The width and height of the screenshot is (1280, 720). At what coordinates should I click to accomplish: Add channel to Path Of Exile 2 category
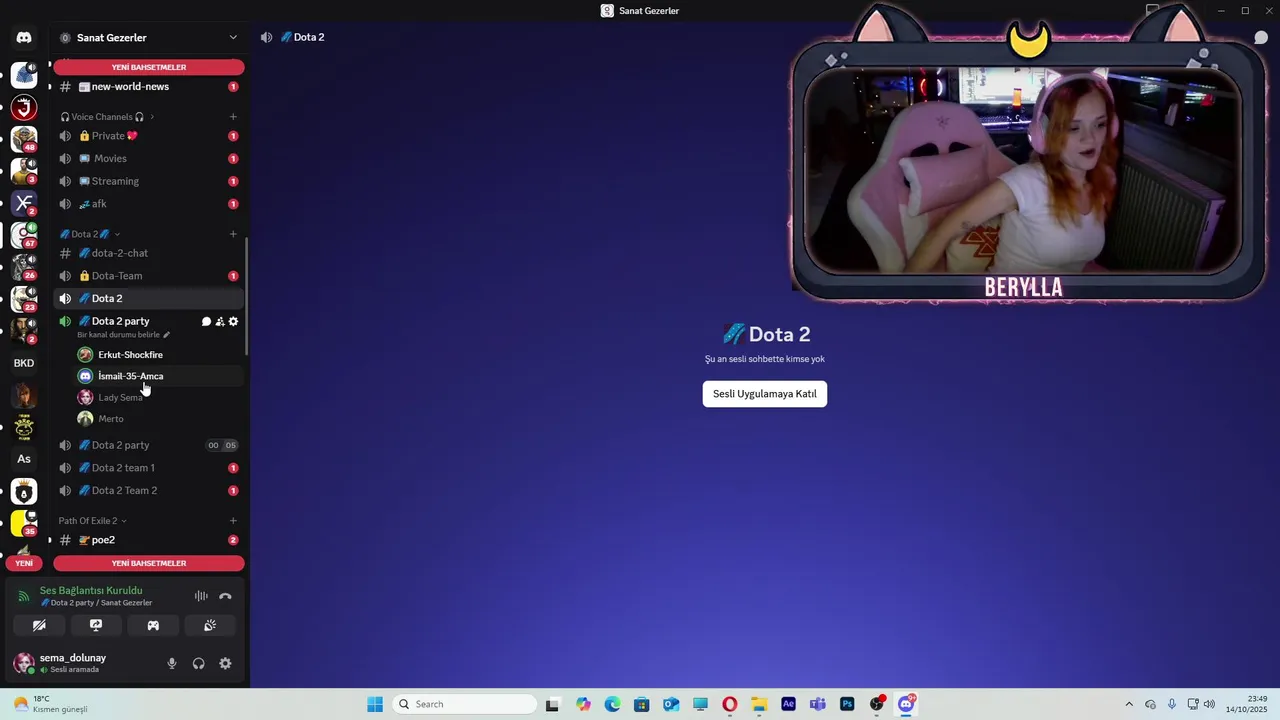click(233, 521)
